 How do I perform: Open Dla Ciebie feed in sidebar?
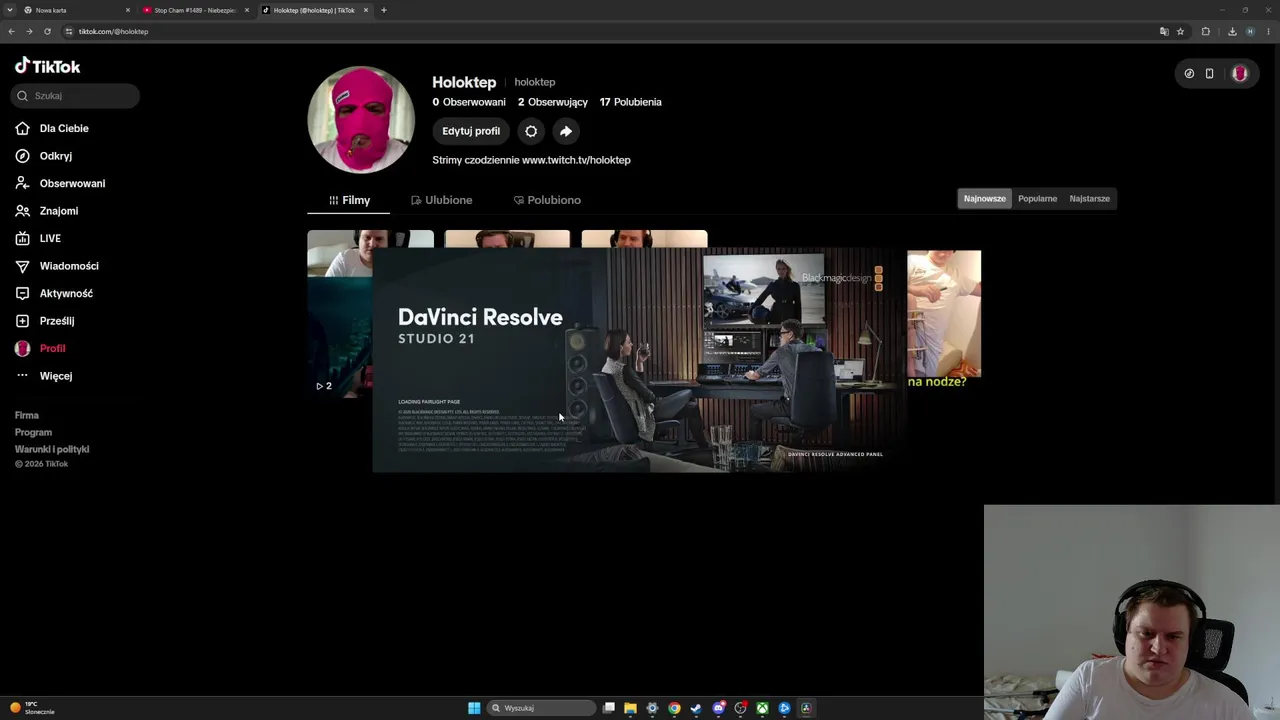(x=52, y=128)
